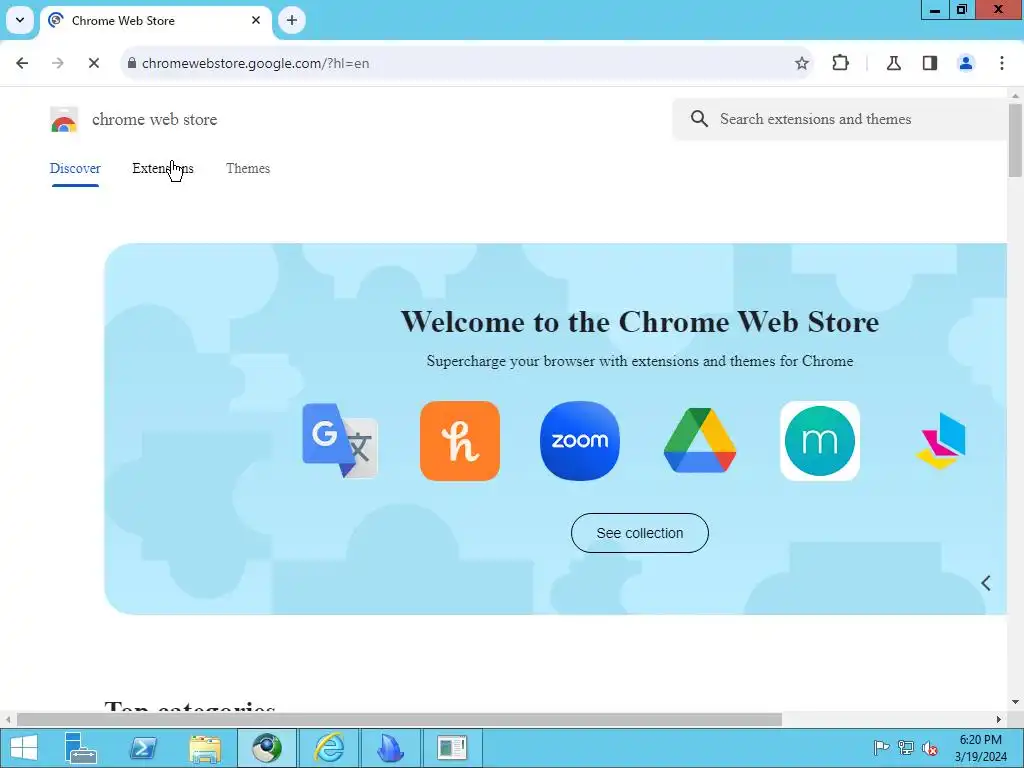Screen dimensions: 1024x768
Task: Launch Server Manager from taskbar
Action: click(81, 748)
